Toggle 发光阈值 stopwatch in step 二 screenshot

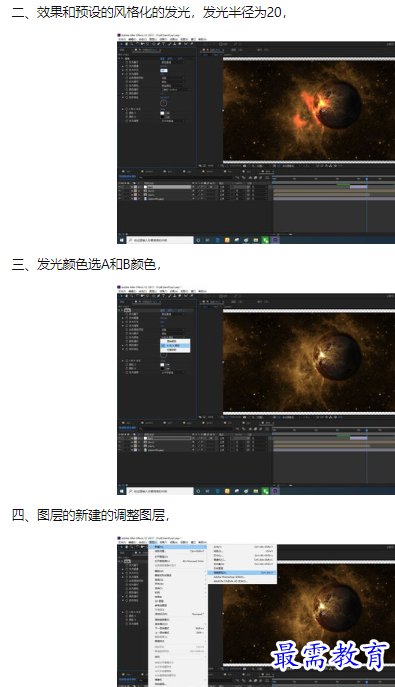point(127,66)
